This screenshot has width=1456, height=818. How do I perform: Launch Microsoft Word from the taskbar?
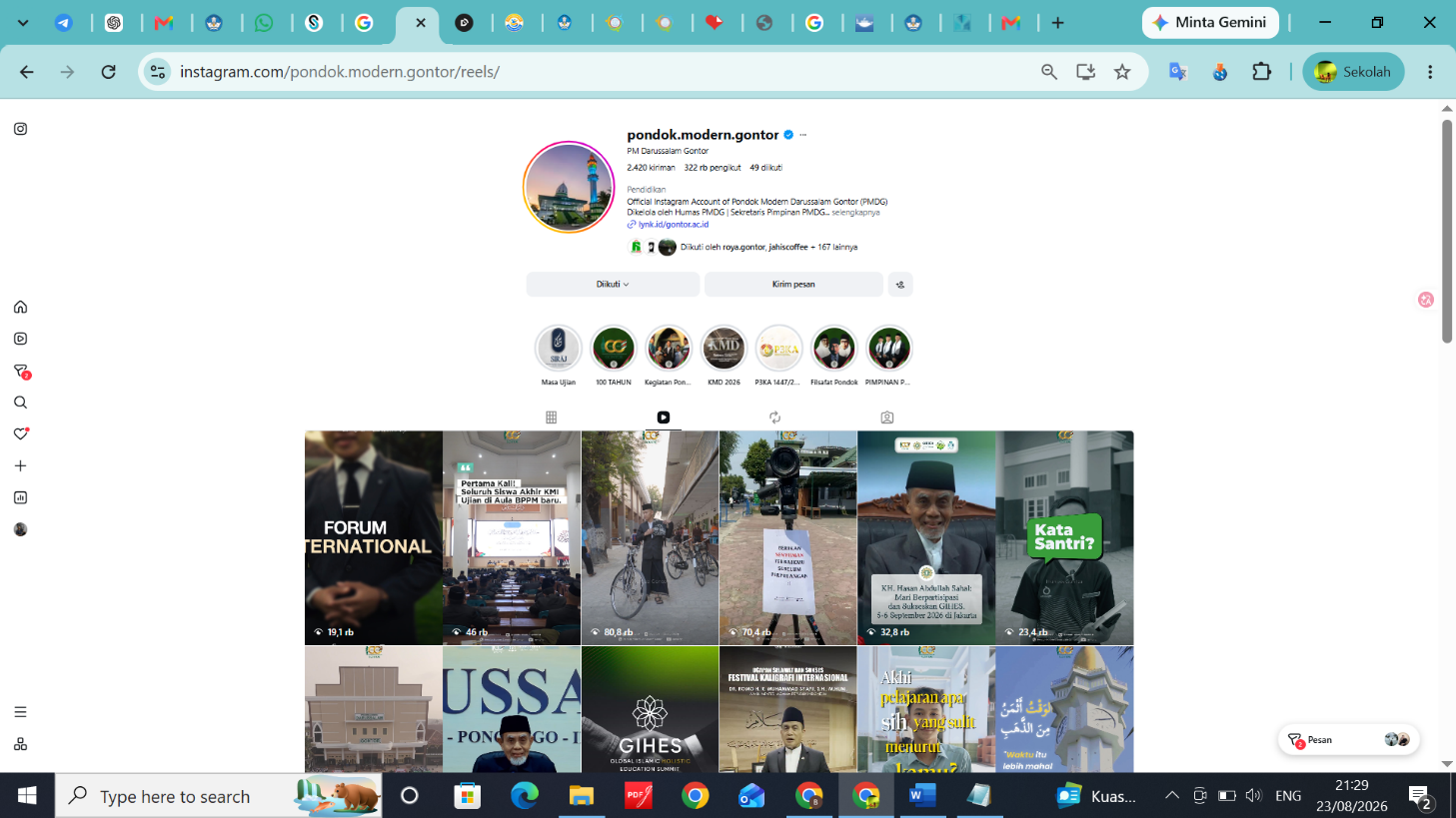tap(921, 796)
